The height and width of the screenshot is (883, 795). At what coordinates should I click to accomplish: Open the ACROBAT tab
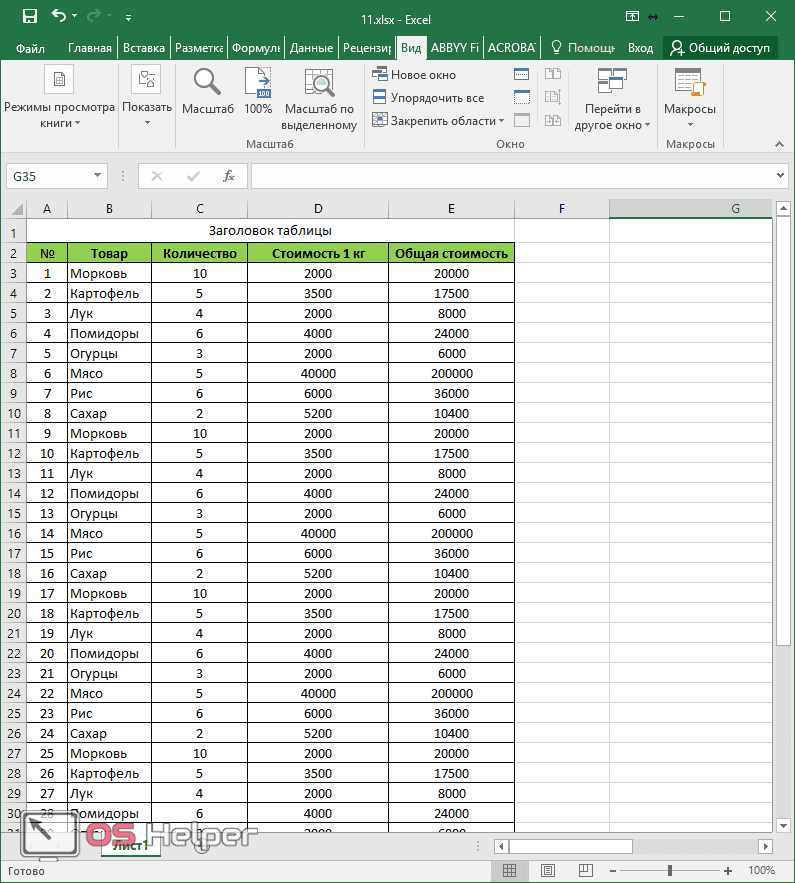pyautogui.click(x=511, y=48)
